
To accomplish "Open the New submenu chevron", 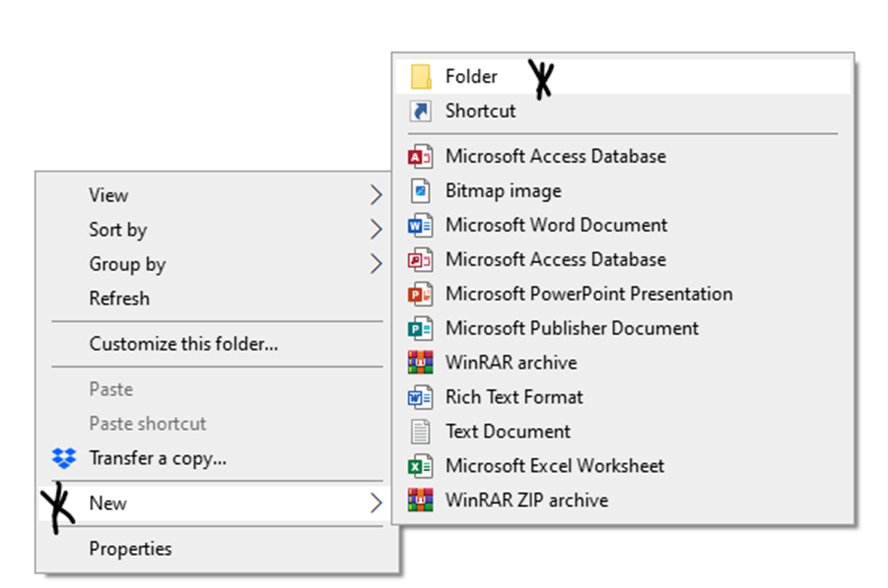I will (x=376, y=503).
